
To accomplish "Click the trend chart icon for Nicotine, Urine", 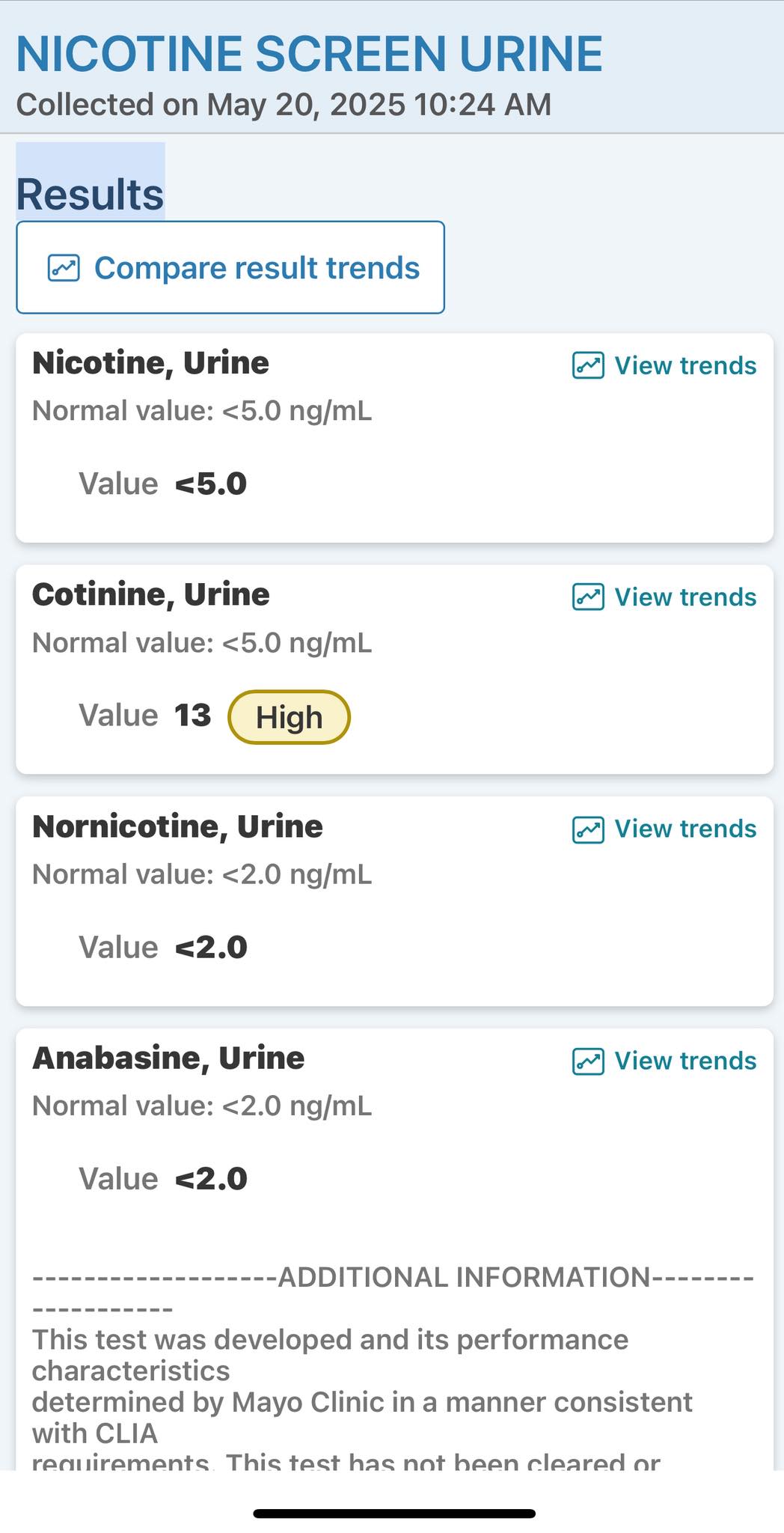I will [x=588, y=365].
